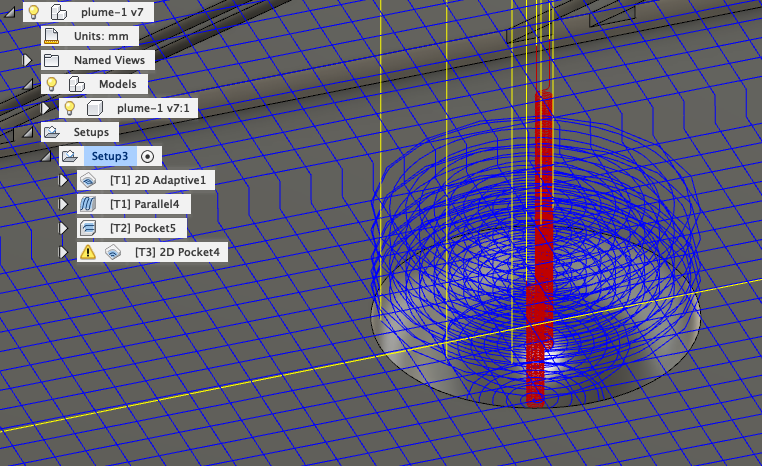Image resolution: width=762 pixels, height=466 pixels.
Task: Toggle the Setup3 active radio indicator
Action: 147,156
